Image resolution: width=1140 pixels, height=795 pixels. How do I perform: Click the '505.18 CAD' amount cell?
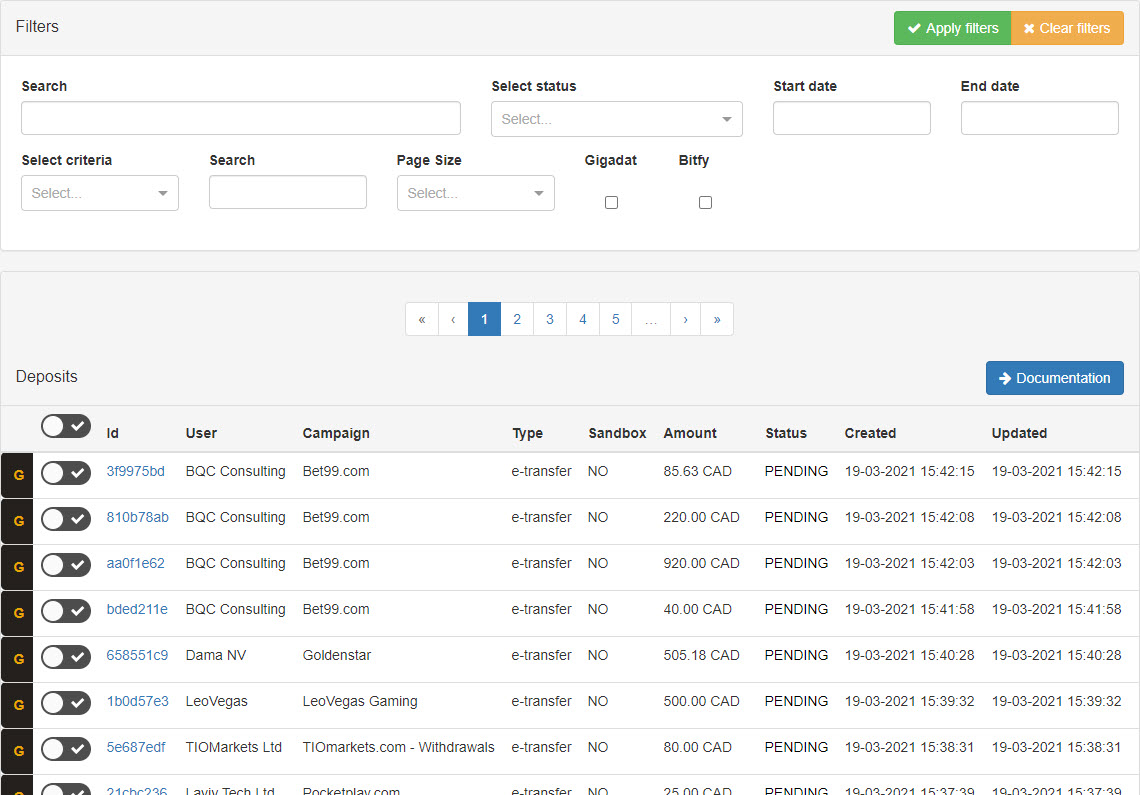point(701,655)
